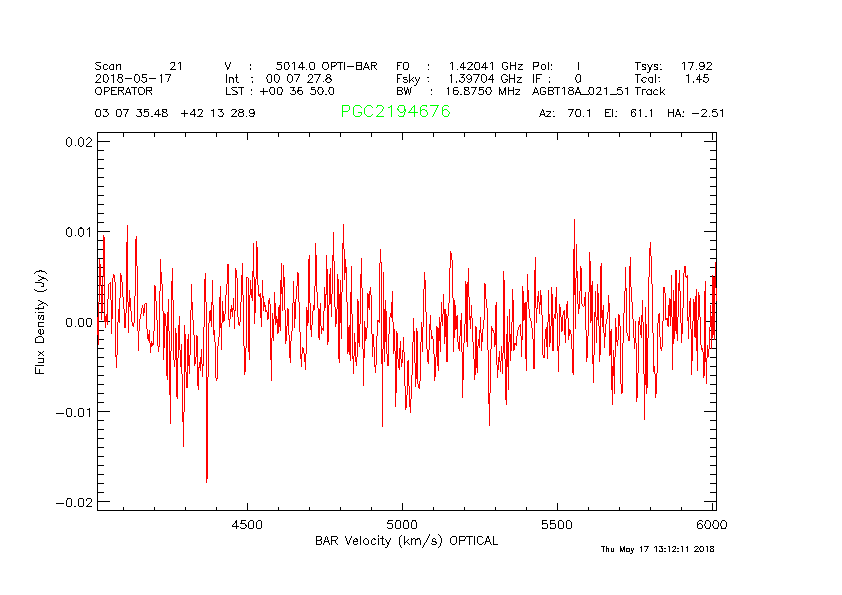Click the BAR Velocity (km/s) OPTICAL axis label
842x595 pixels.
click(x=406, y=541)
